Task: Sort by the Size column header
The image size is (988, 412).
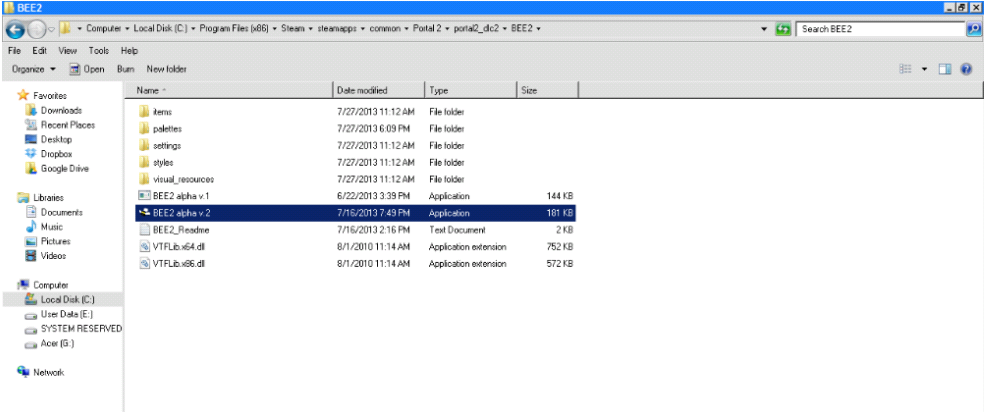Action: point(547,90)
